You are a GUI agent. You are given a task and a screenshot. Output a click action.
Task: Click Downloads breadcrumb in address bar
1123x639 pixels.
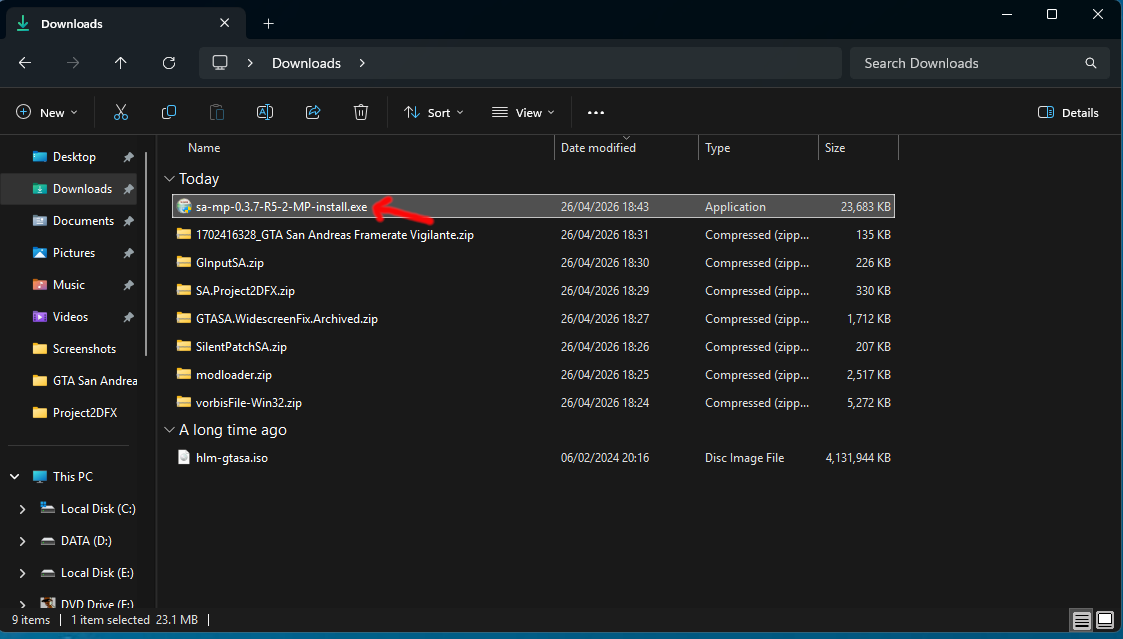point(307,63)
